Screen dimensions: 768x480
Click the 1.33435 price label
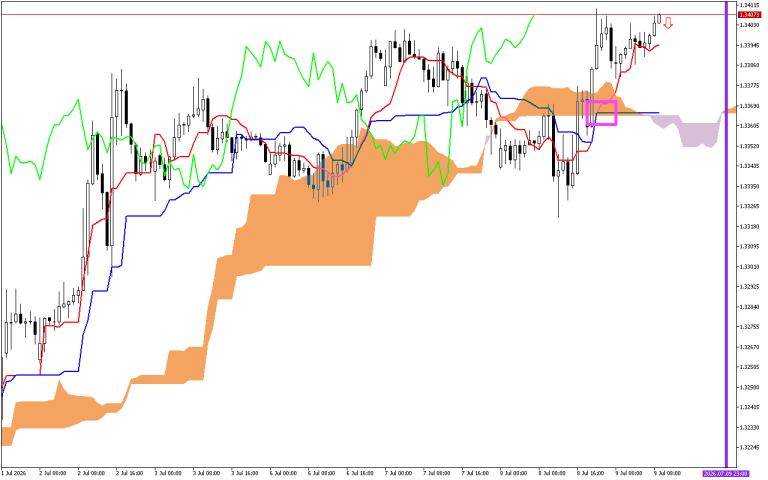(749, 166)
